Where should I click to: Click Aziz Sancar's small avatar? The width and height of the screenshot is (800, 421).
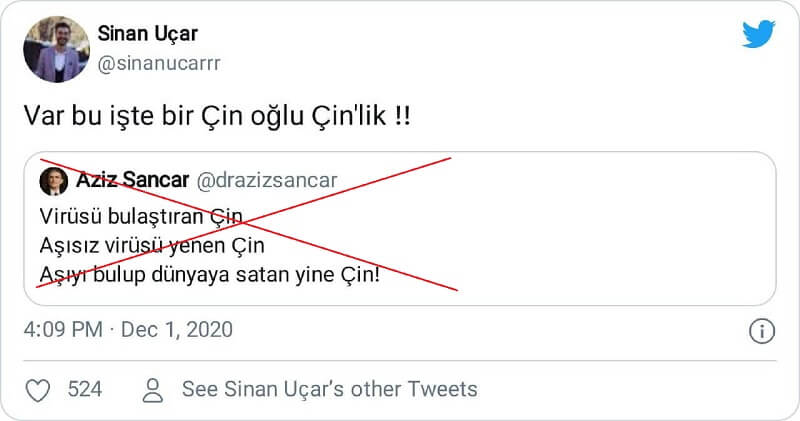click(53, 182)
